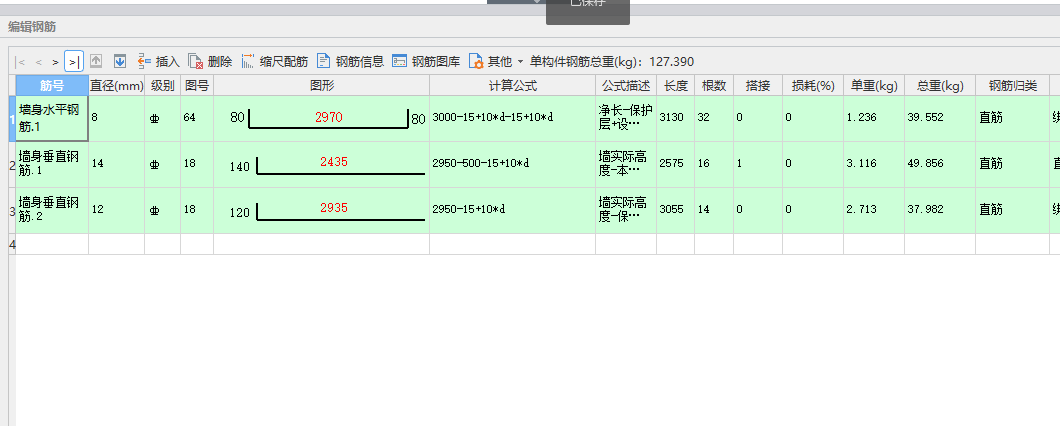
Task: Select empty row 4 header
Action: (x=11, y=244)
